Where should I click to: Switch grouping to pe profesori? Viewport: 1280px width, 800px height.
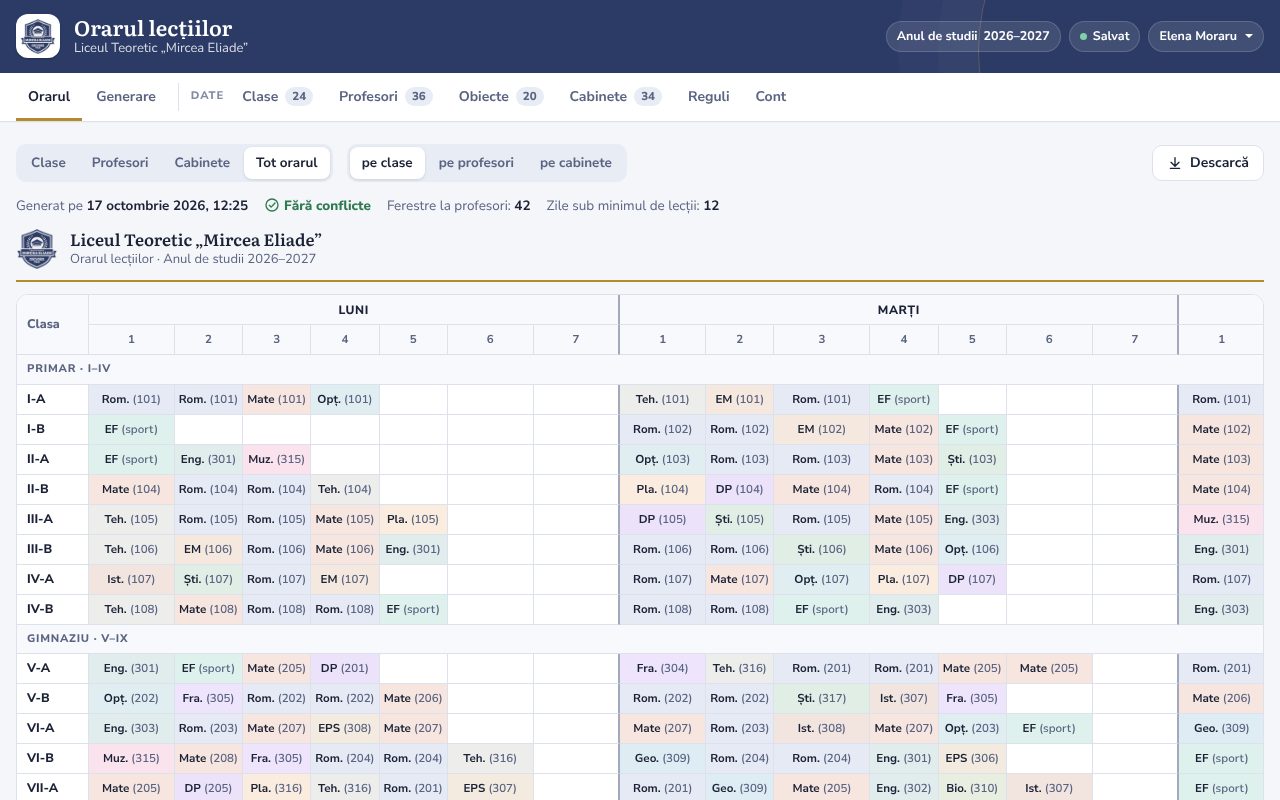(476, 163)
